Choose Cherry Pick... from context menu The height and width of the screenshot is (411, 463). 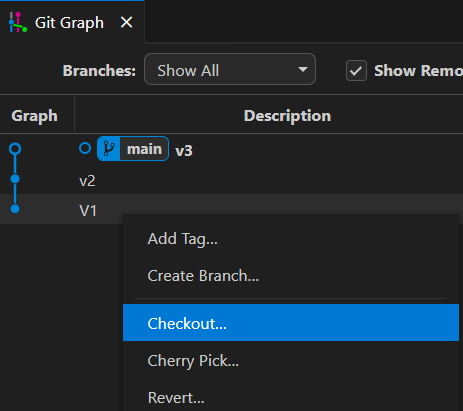click(x=291, y=360)
